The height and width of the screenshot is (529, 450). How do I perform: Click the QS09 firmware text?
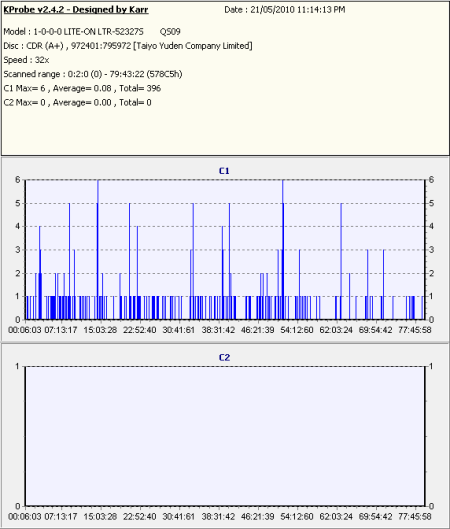click(170, 32)
